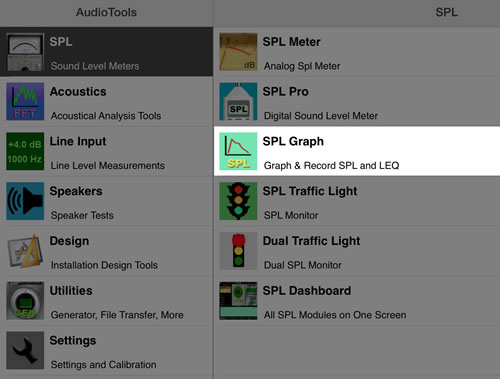The width and height of the screenshot is (500, 379).
Task: Open the Acoustics FFT icon
Action: pos(25,101)
